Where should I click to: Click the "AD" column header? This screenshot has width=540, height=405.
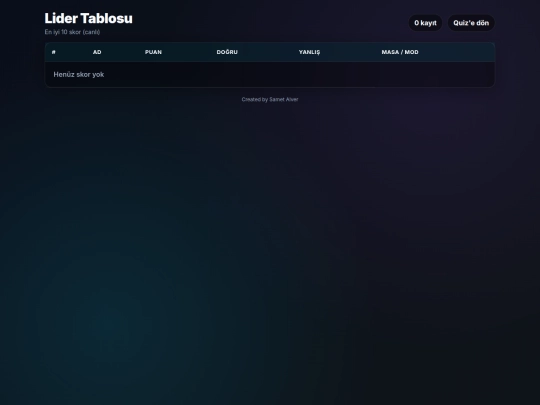tap(97, 52)
